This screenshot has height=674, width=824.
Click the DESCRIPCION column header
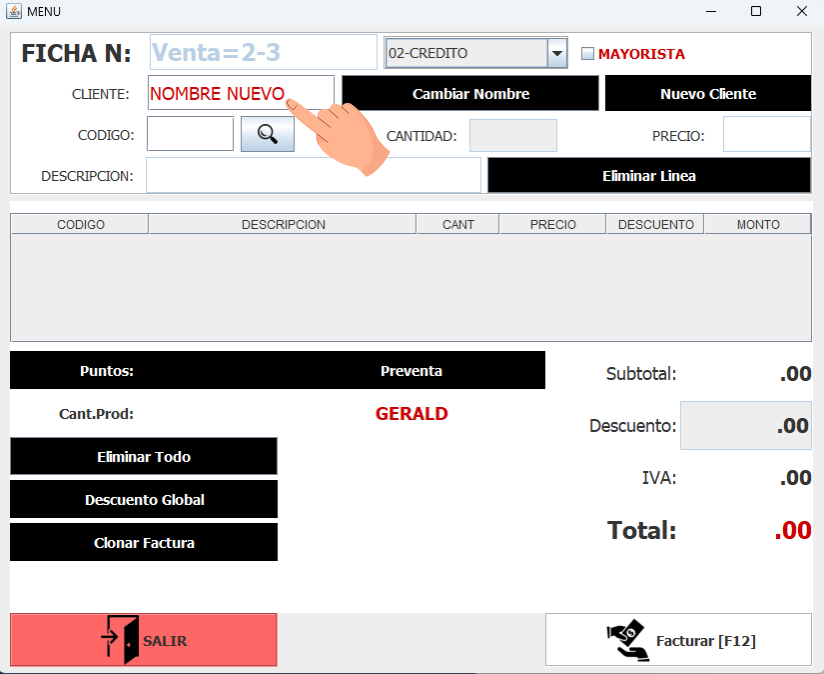(283, 224)
